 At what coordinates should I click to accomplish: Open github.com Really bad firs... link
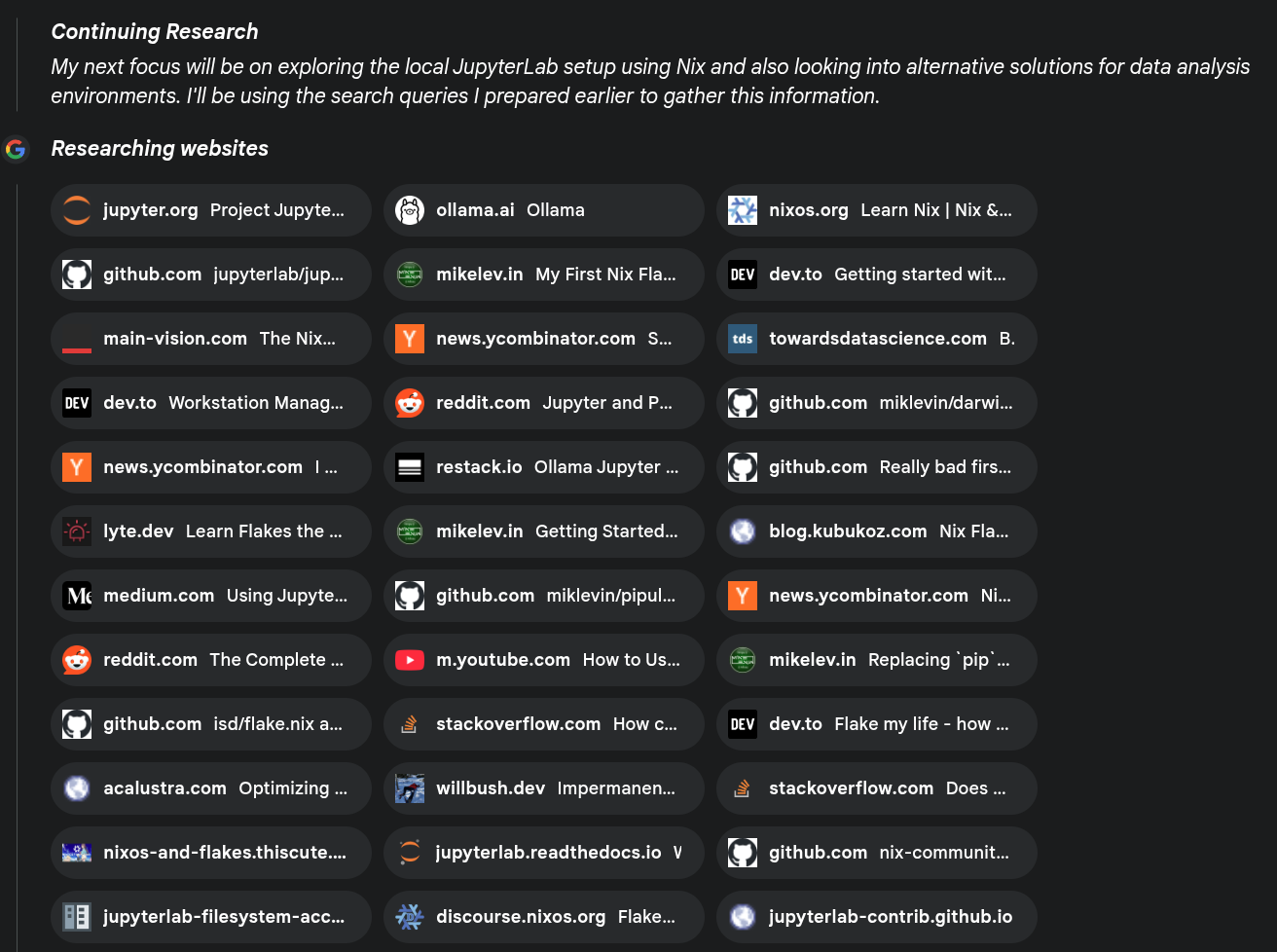point(877,467)
